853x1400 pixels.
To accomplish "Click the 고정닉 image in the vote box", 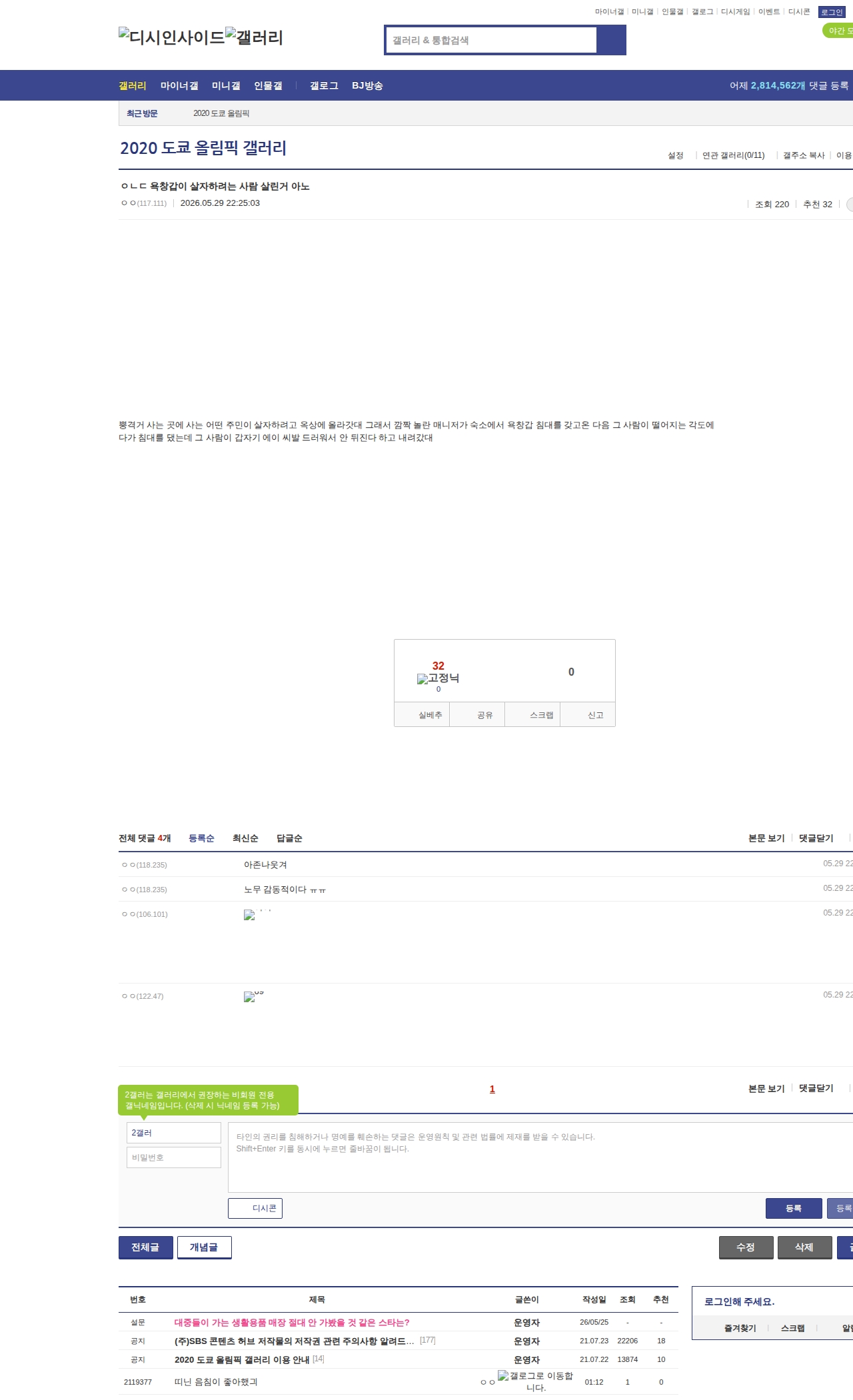I will 438,678.
